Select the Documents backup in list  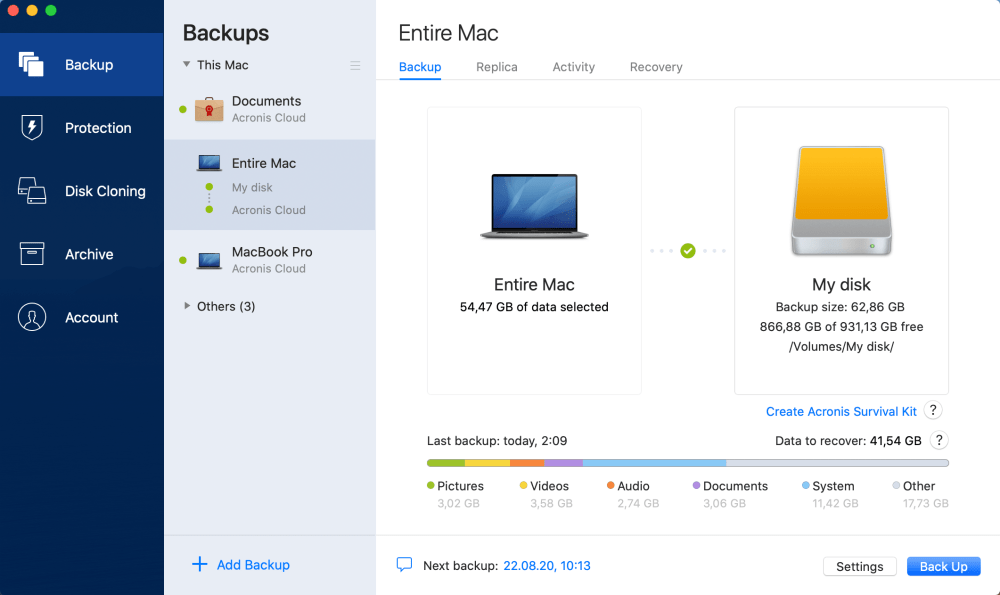point(267,108)
